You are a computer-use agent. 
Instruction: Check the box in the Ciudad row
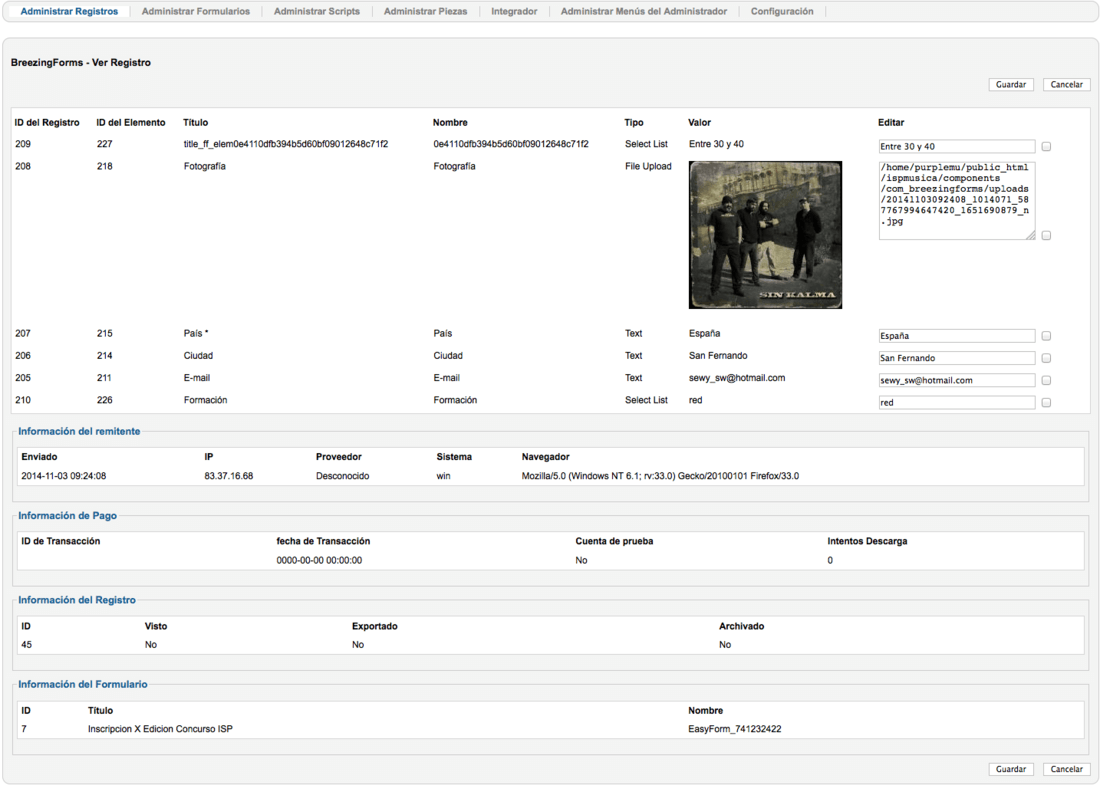point(1046,358)
